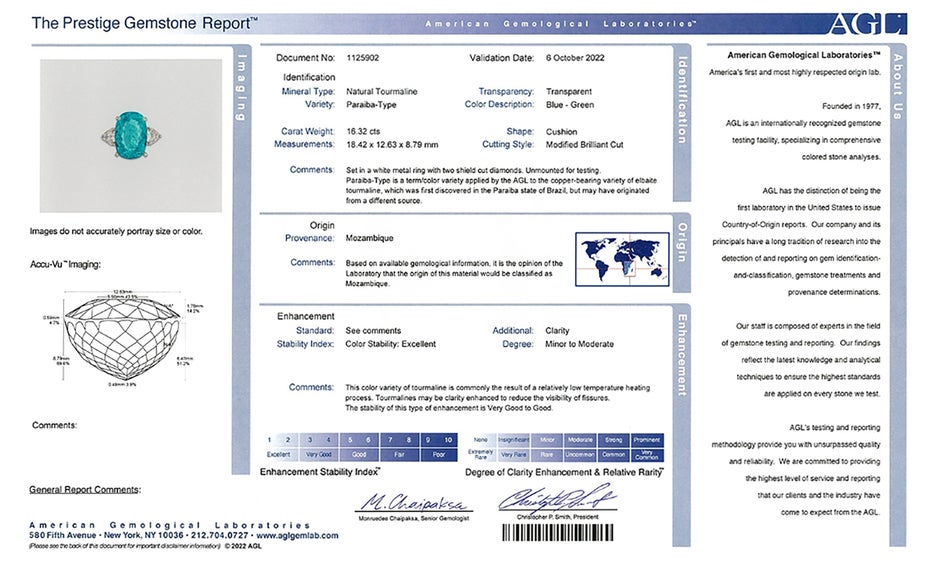Click The Prestige Gemstone Report title

click(145, 22)
